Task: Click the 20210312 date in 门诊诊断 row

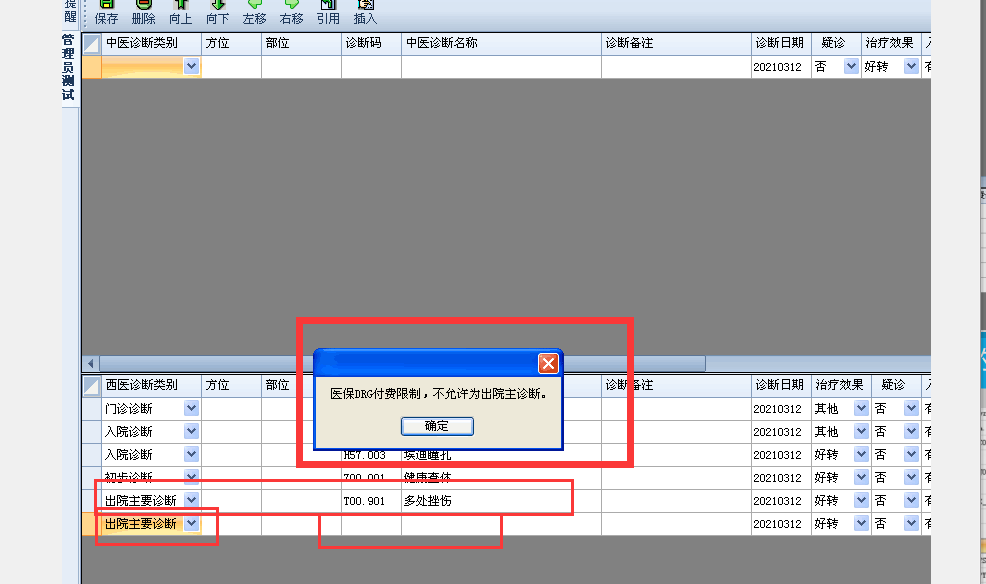Action: point(781,409)
